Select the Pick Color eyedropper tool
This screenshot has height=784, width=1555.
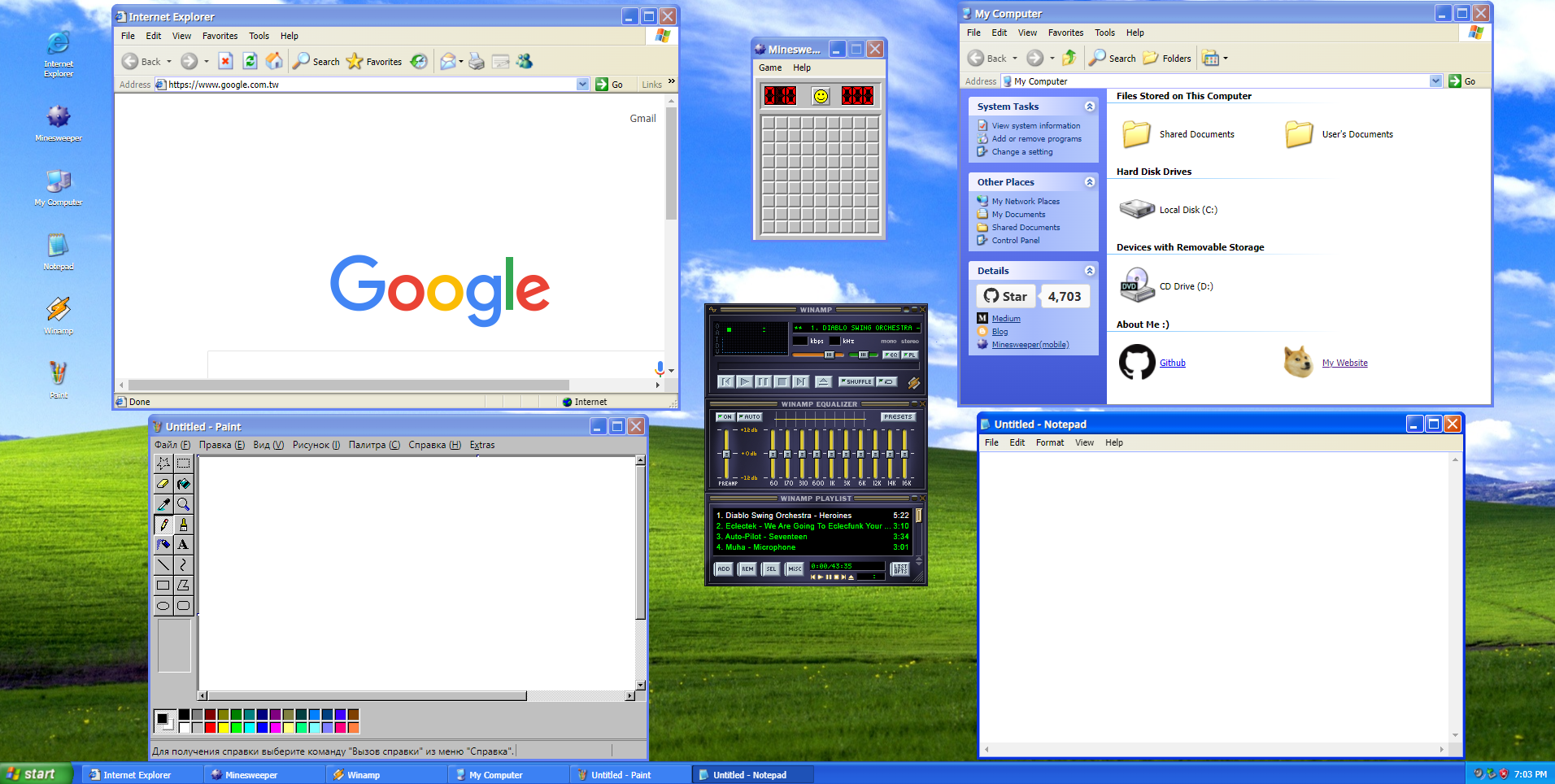point(163,504)
